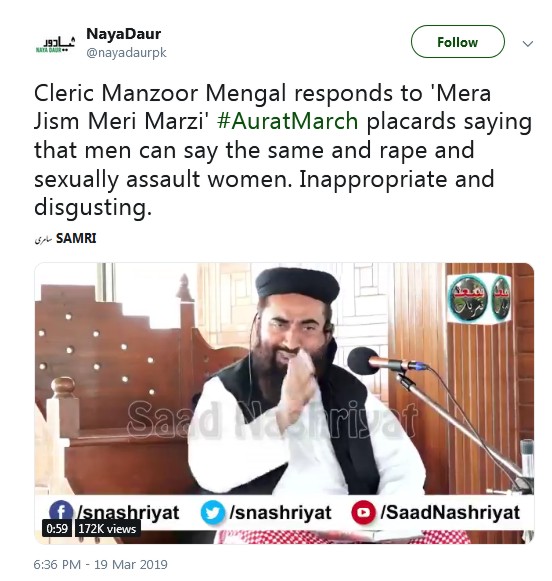The height and width of the screenshot is (581, 552).
Task: Follow the NayaDaur account
Action: pyautogui.click(x=458, y=42)
